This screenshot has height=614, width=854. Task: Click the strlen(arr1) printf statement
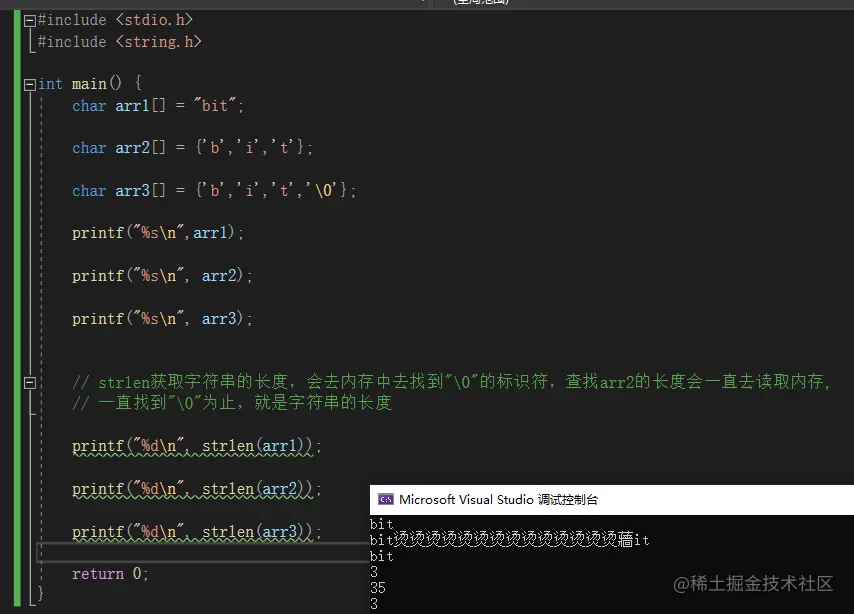pyautogui.click(x=197, y=446)
